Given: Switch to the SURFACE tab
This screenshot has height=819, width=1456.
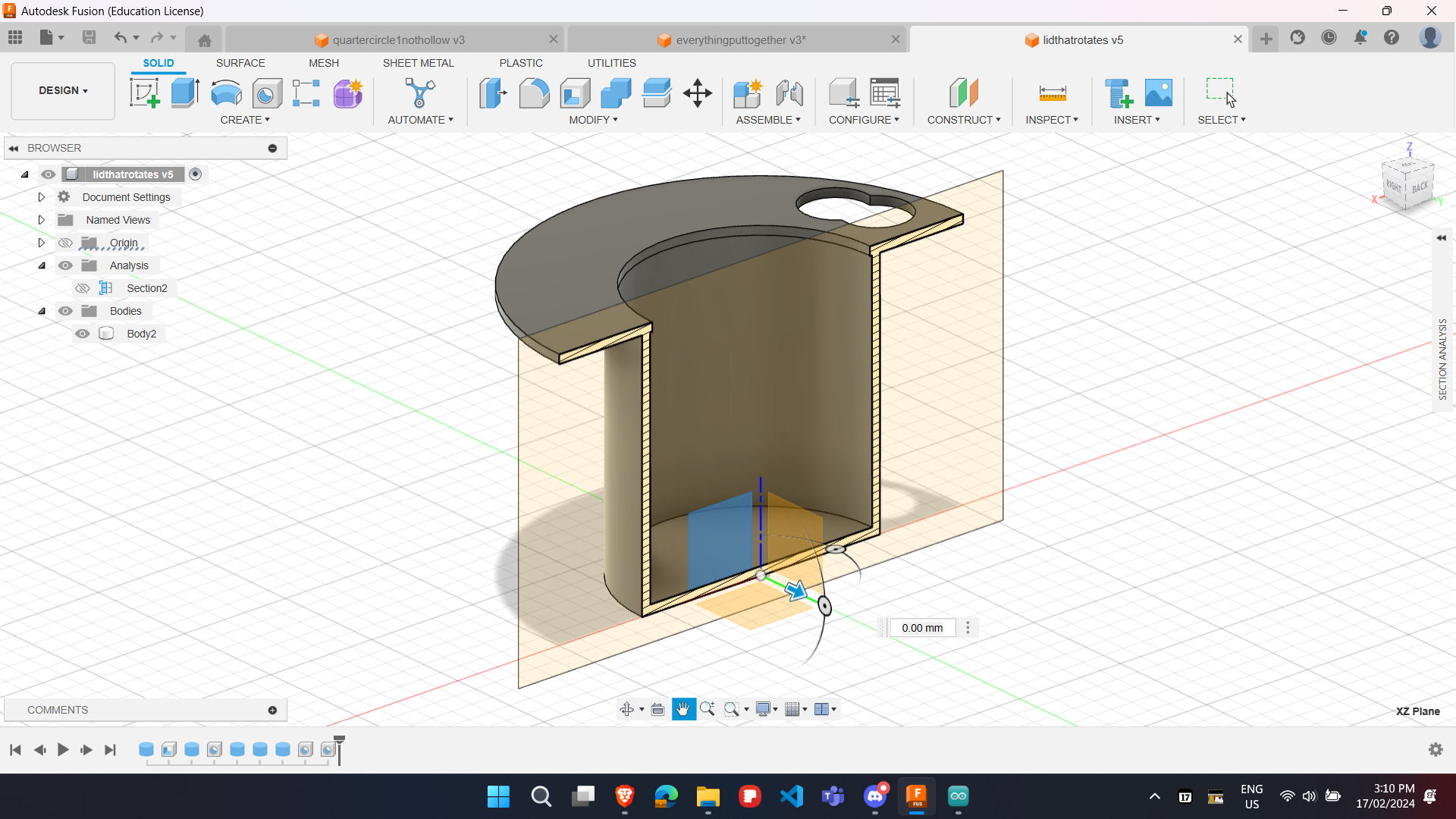Looking at the screenshot, I should pyautogui.click(x=240, y=63).
